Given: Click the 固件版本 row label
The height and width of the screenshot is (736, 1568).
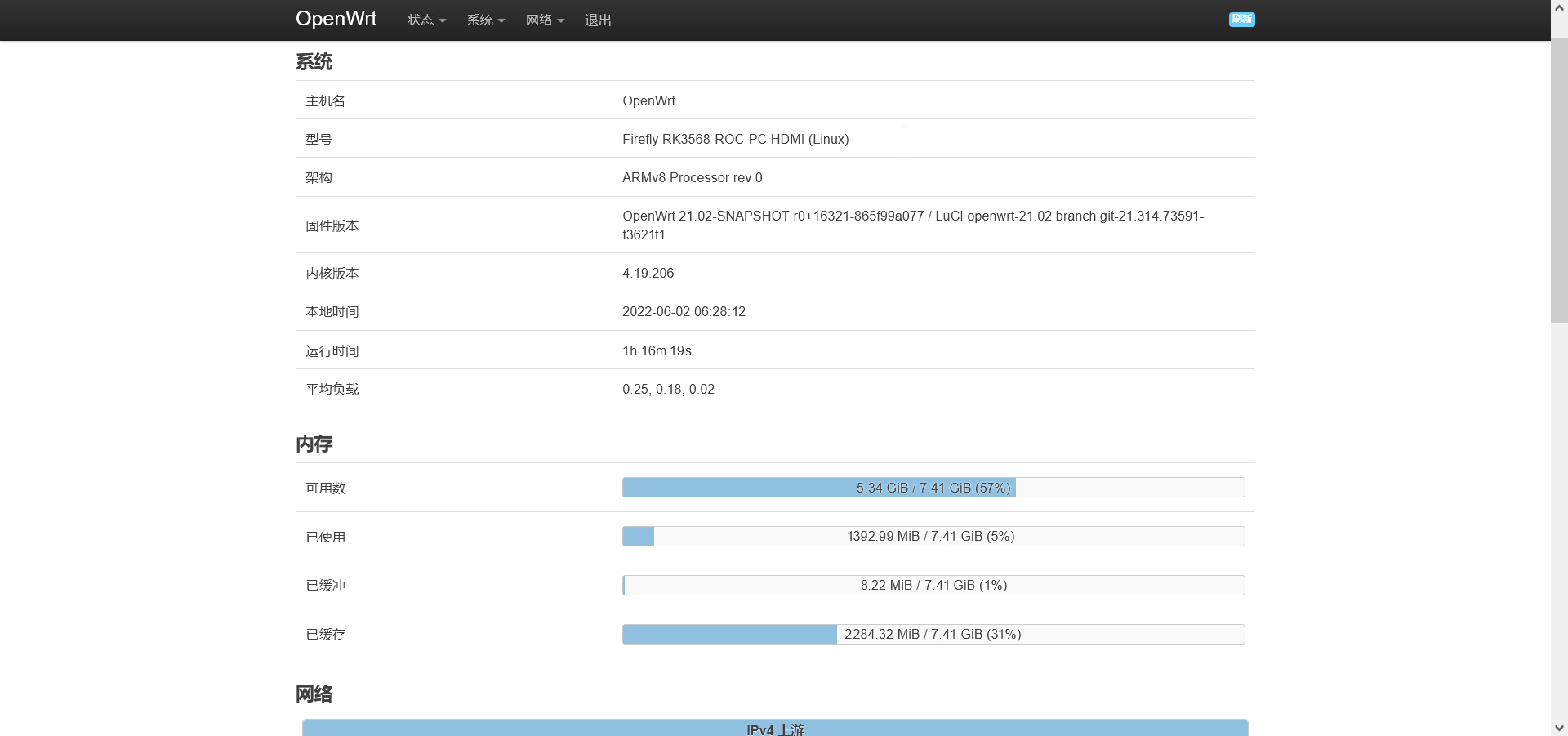Looking at the screenshot, I should tap(332, 225).
